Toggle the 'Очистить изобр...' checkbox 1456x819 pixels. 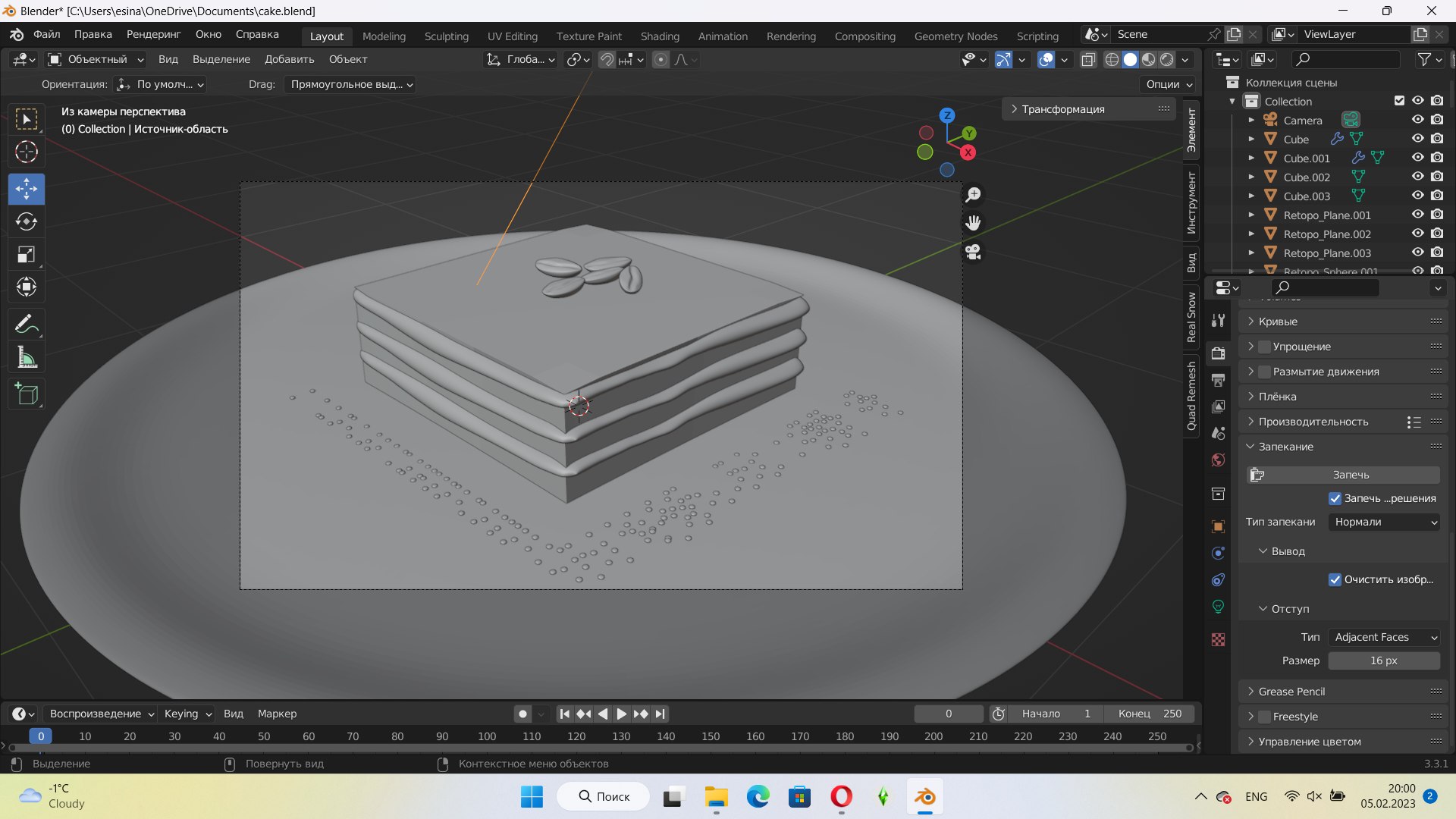click(x=1335, y=579)
